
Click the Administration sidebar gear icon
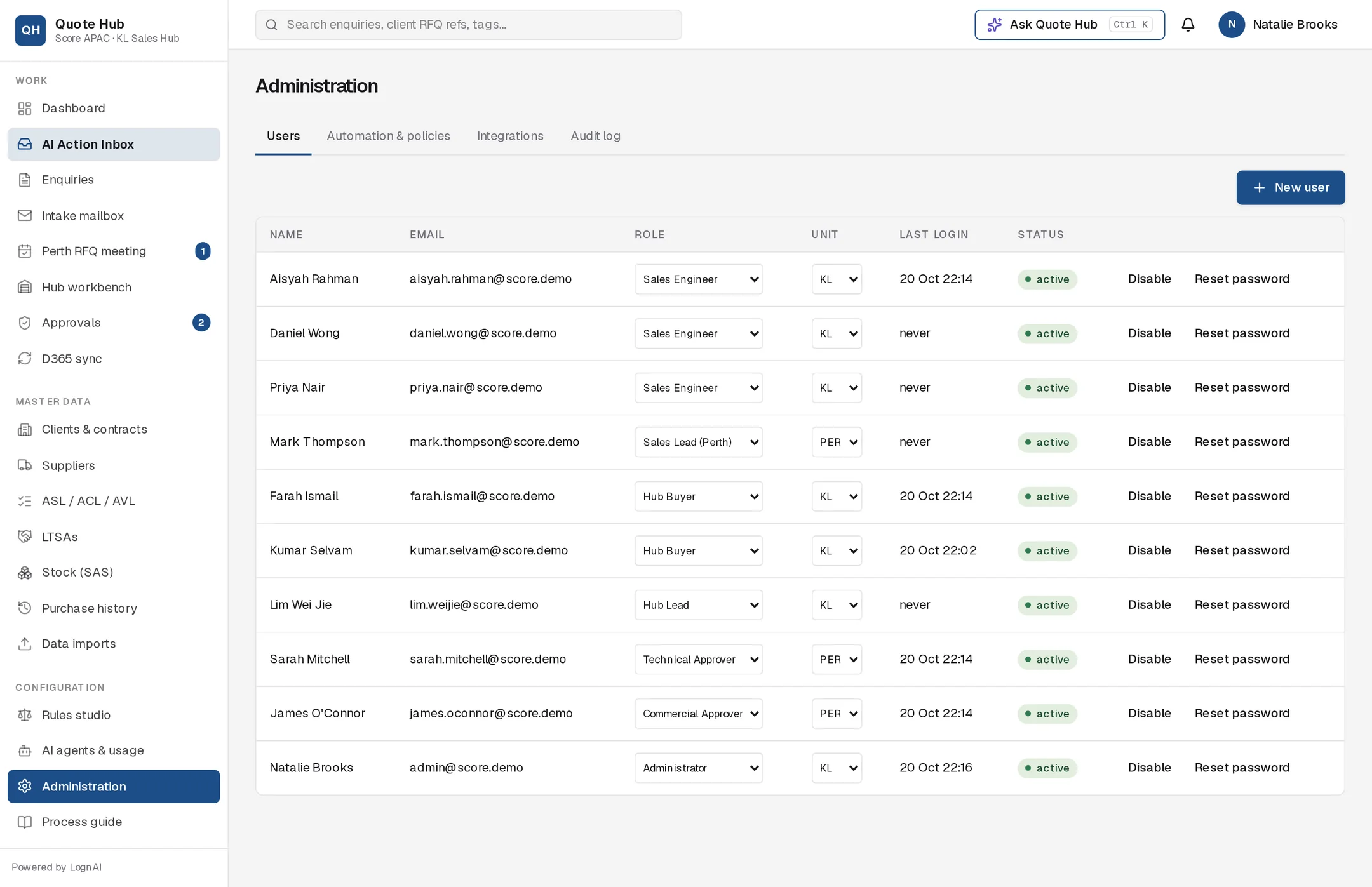point(25,786)
